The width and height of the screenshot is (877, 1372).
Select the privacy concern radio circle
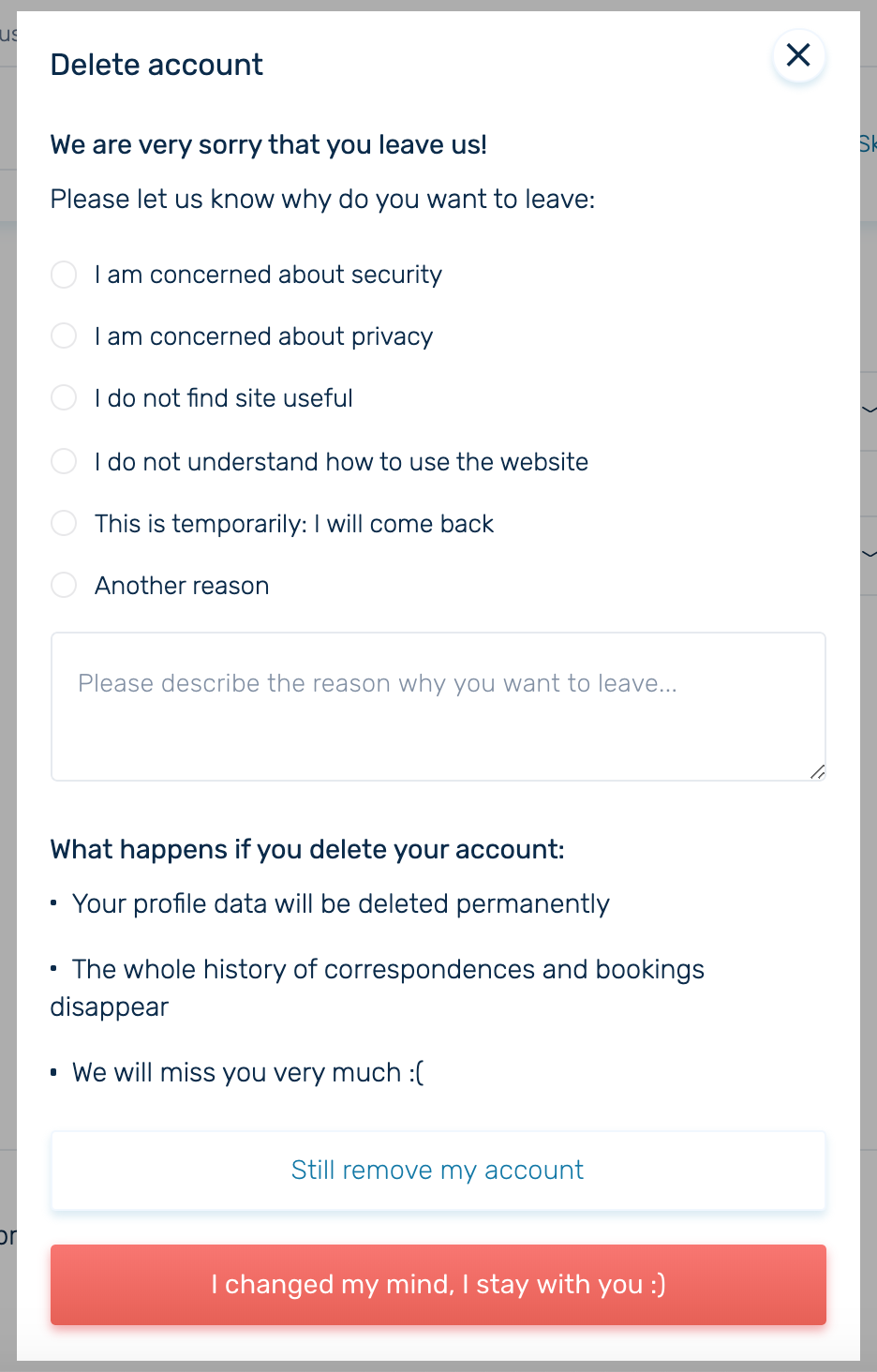[64, 336]
